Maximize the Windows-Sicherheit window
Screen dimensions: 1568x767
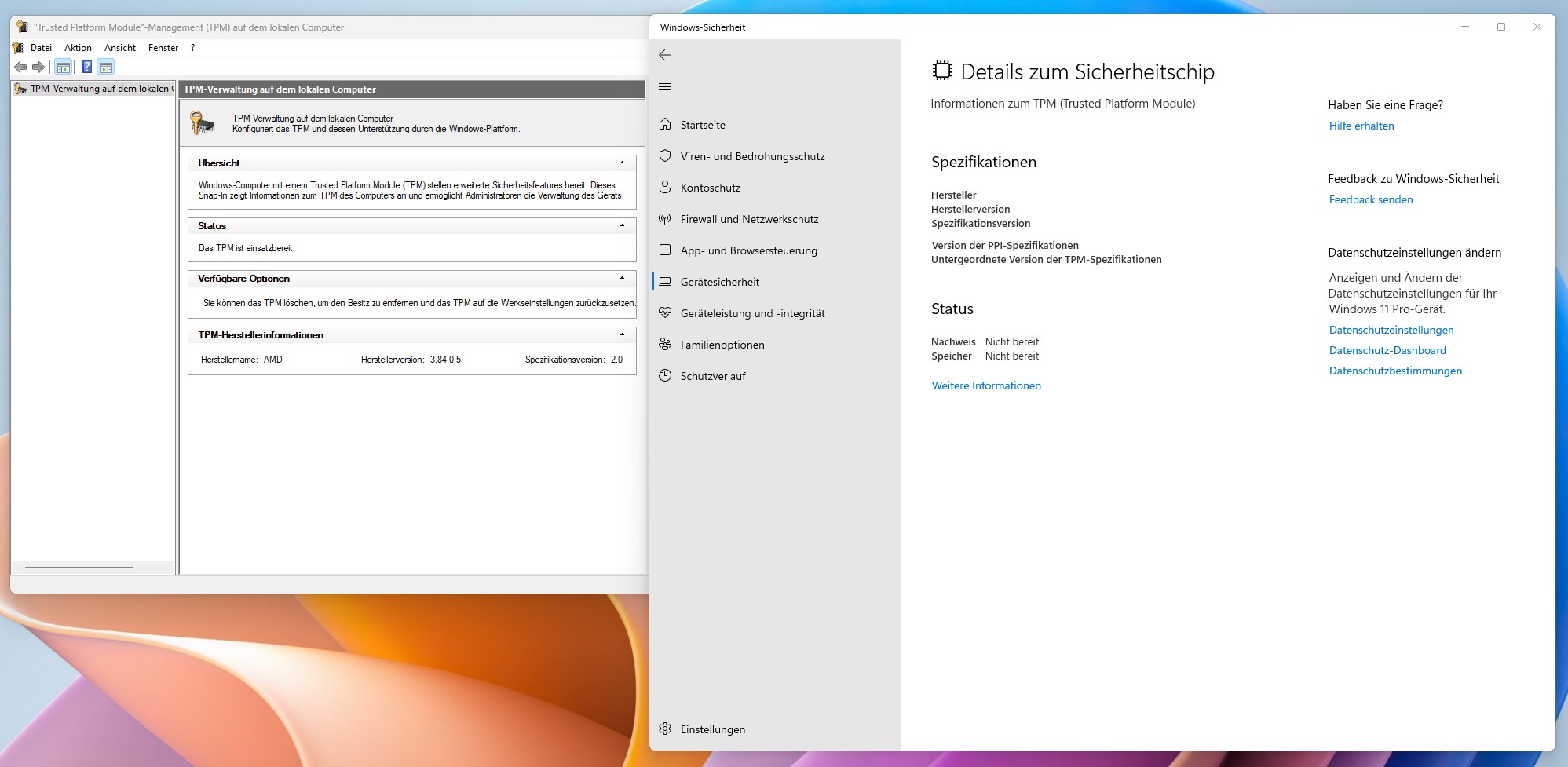point(1501,27)
